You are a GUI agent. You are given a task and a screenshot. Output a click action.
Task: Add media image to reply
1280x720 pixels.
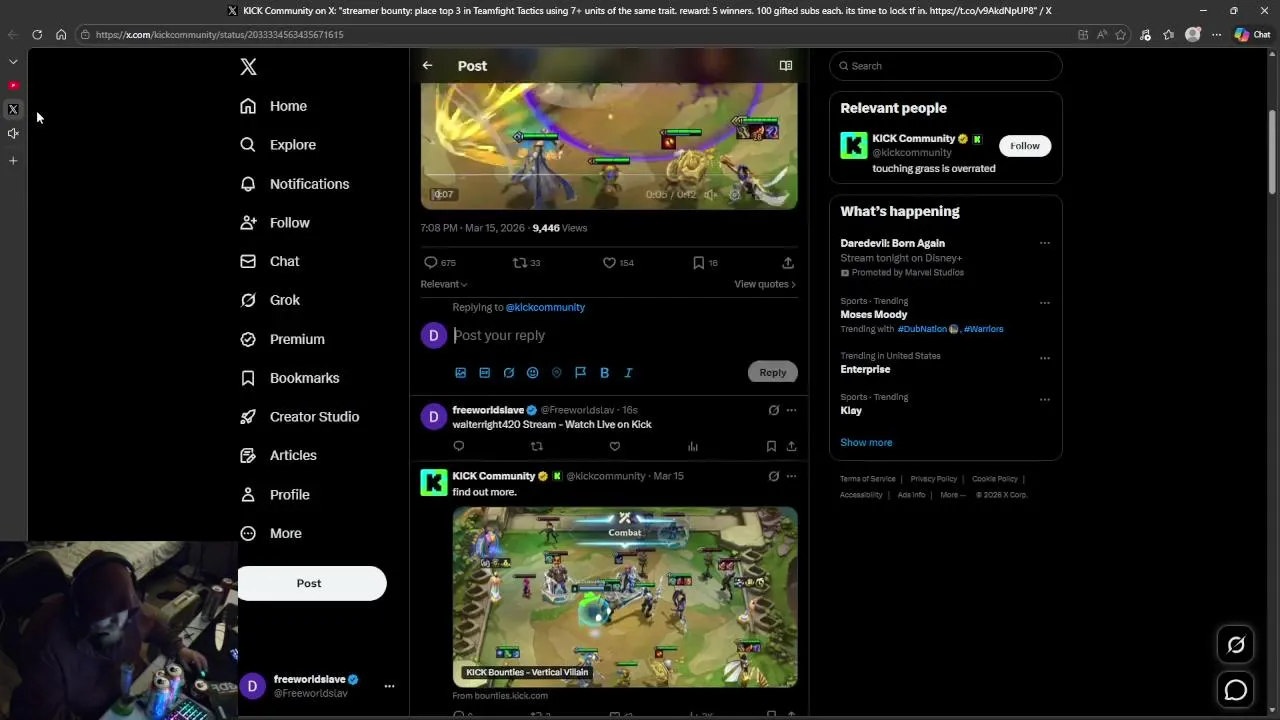[x=461, y=373]
